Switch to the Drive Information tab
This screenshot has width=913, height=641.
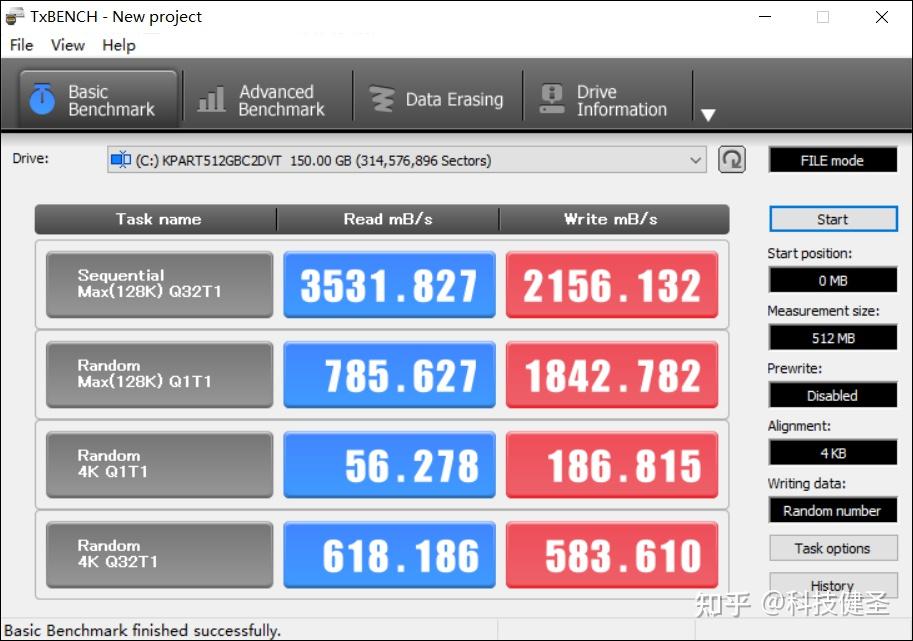coord(607,100)
